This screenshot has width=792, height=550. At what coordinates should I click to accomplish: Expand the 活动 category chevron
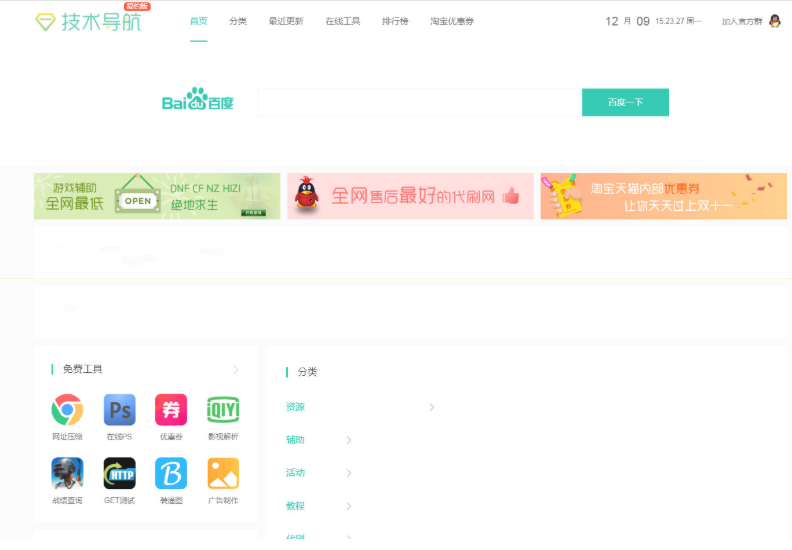tap(349, 473)
